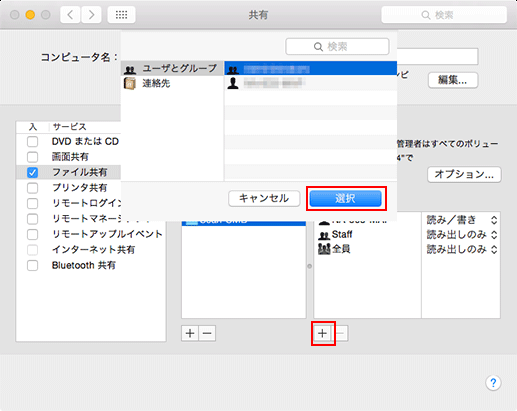Remove shared folder with minus button
This screenshot has width=517, height=411.
click(x=207, y=333)
